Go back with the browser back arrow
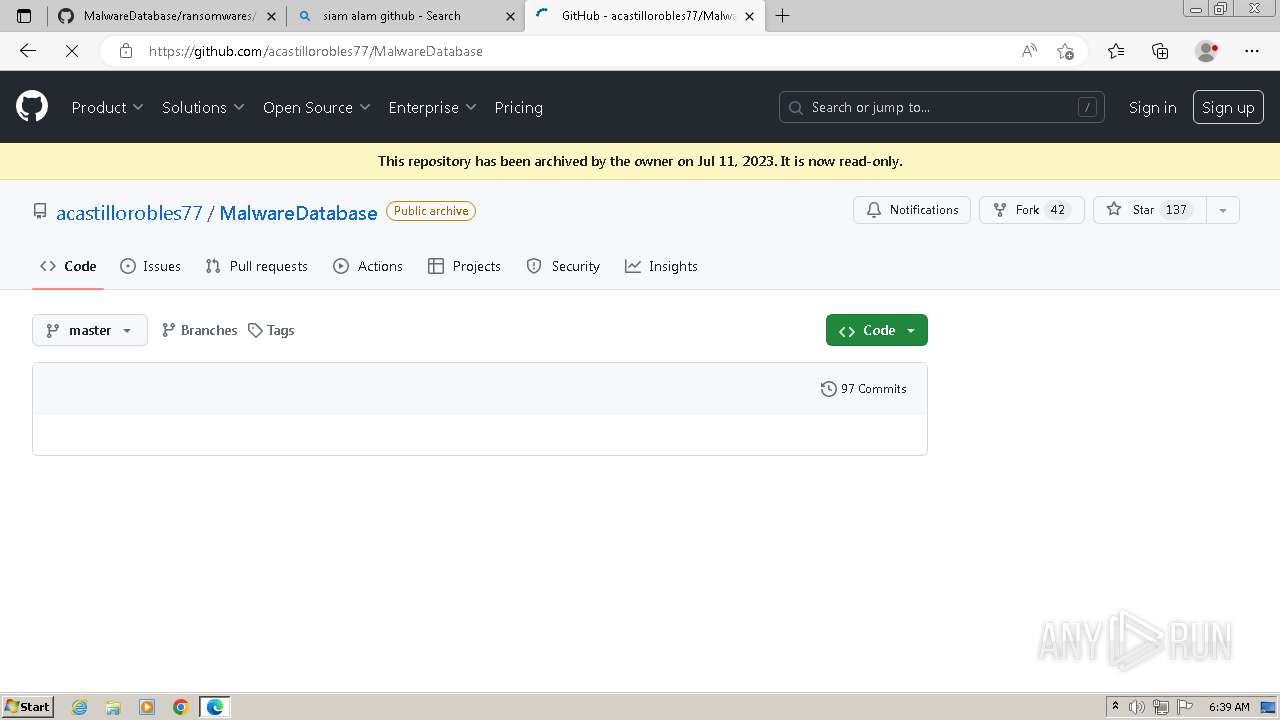The height and width of the screenshot is (720, 1280). coord(28,51)
